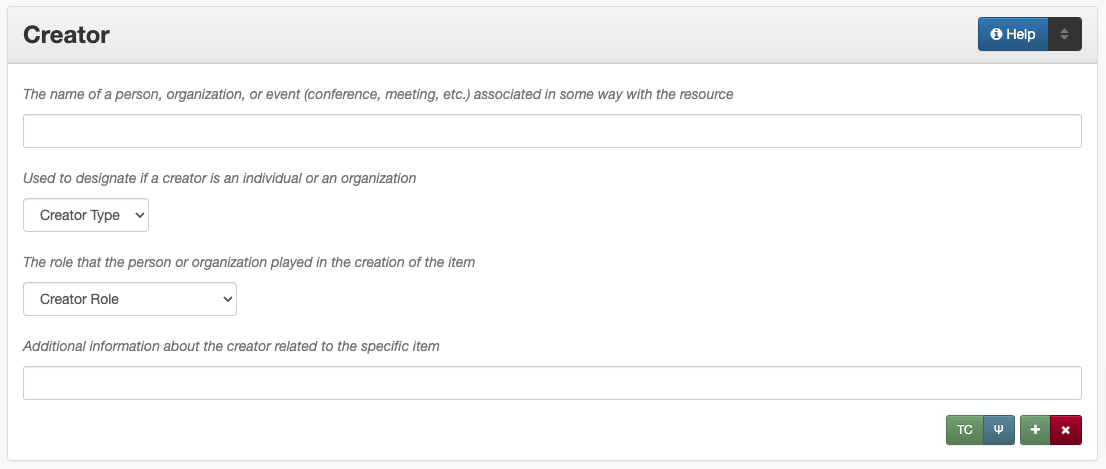Click the info circle icon beside Help

tap(996, 34)
